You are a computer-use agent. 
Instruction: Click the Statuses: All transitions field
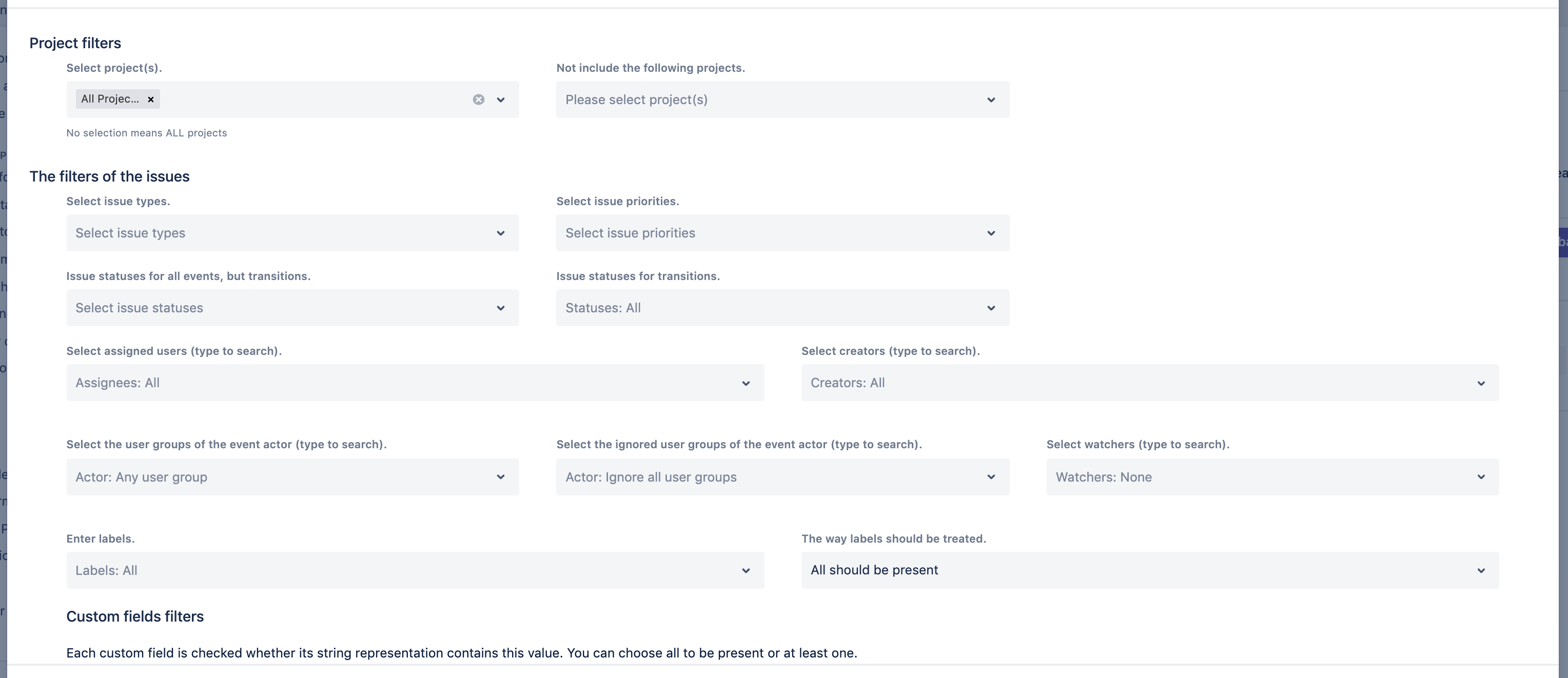coord(767,308)
